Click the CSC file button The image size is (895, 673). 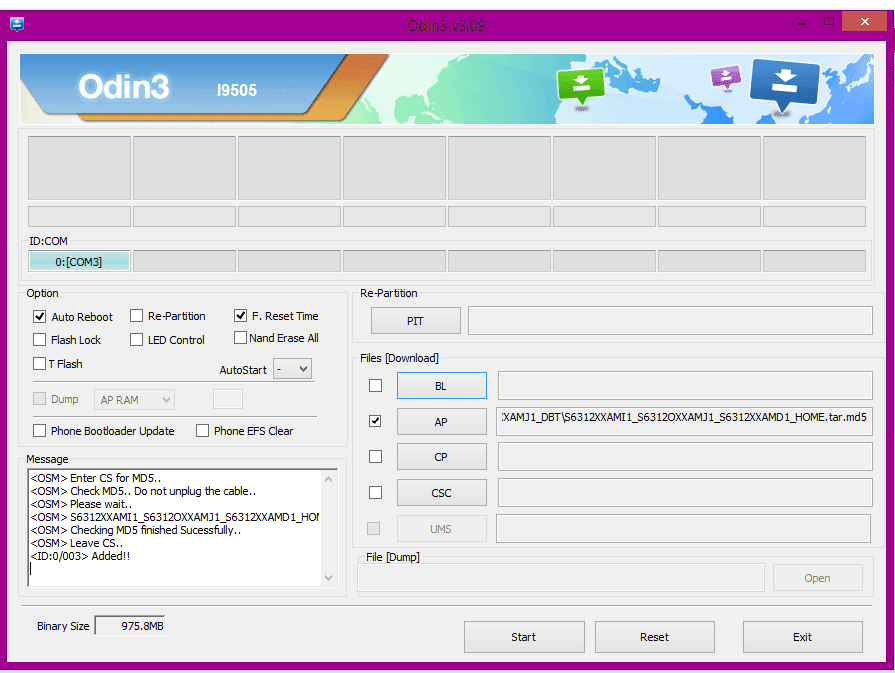pos(442,493)
